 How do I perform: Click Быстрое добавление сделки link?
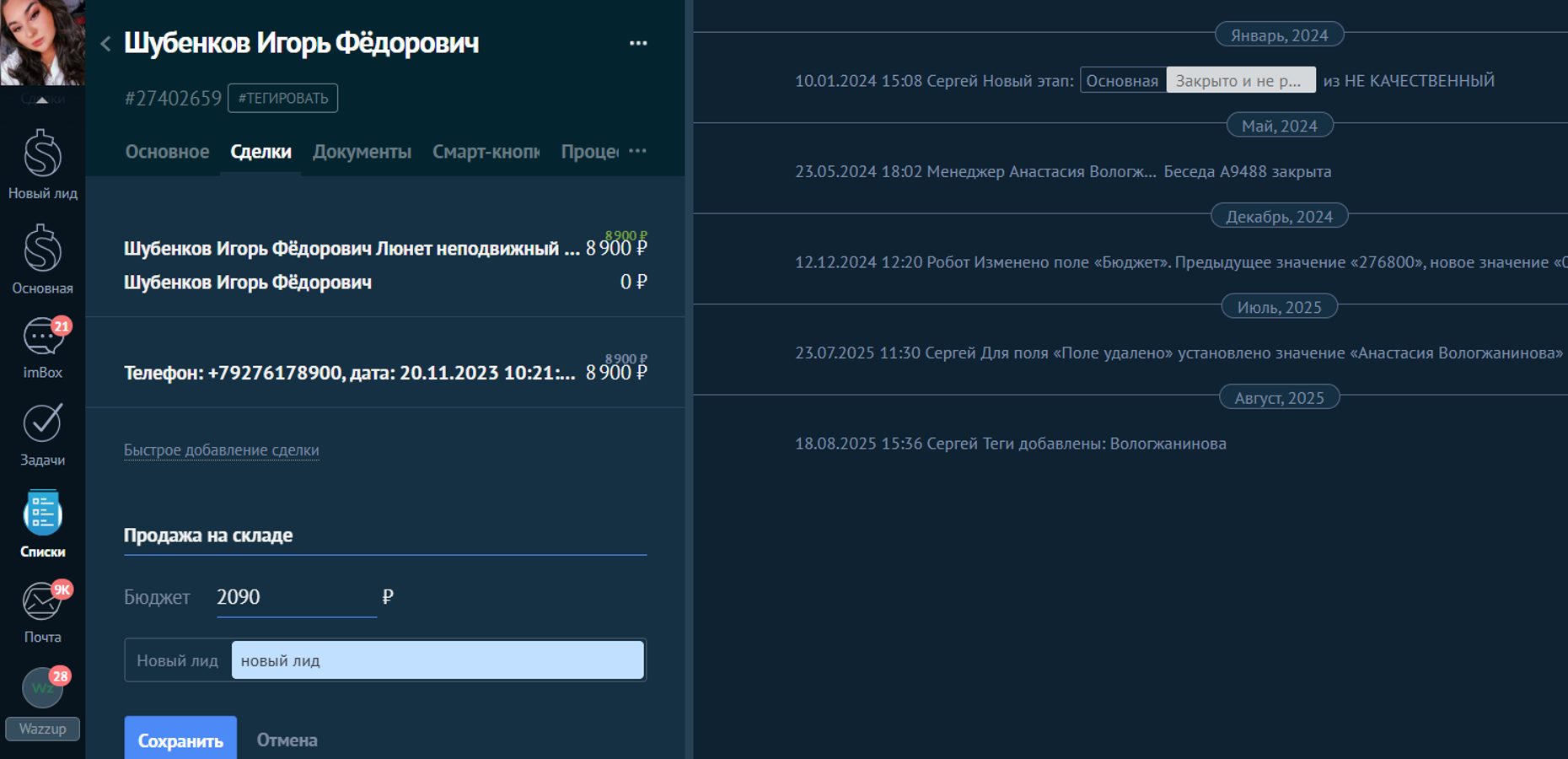point(221,450)
